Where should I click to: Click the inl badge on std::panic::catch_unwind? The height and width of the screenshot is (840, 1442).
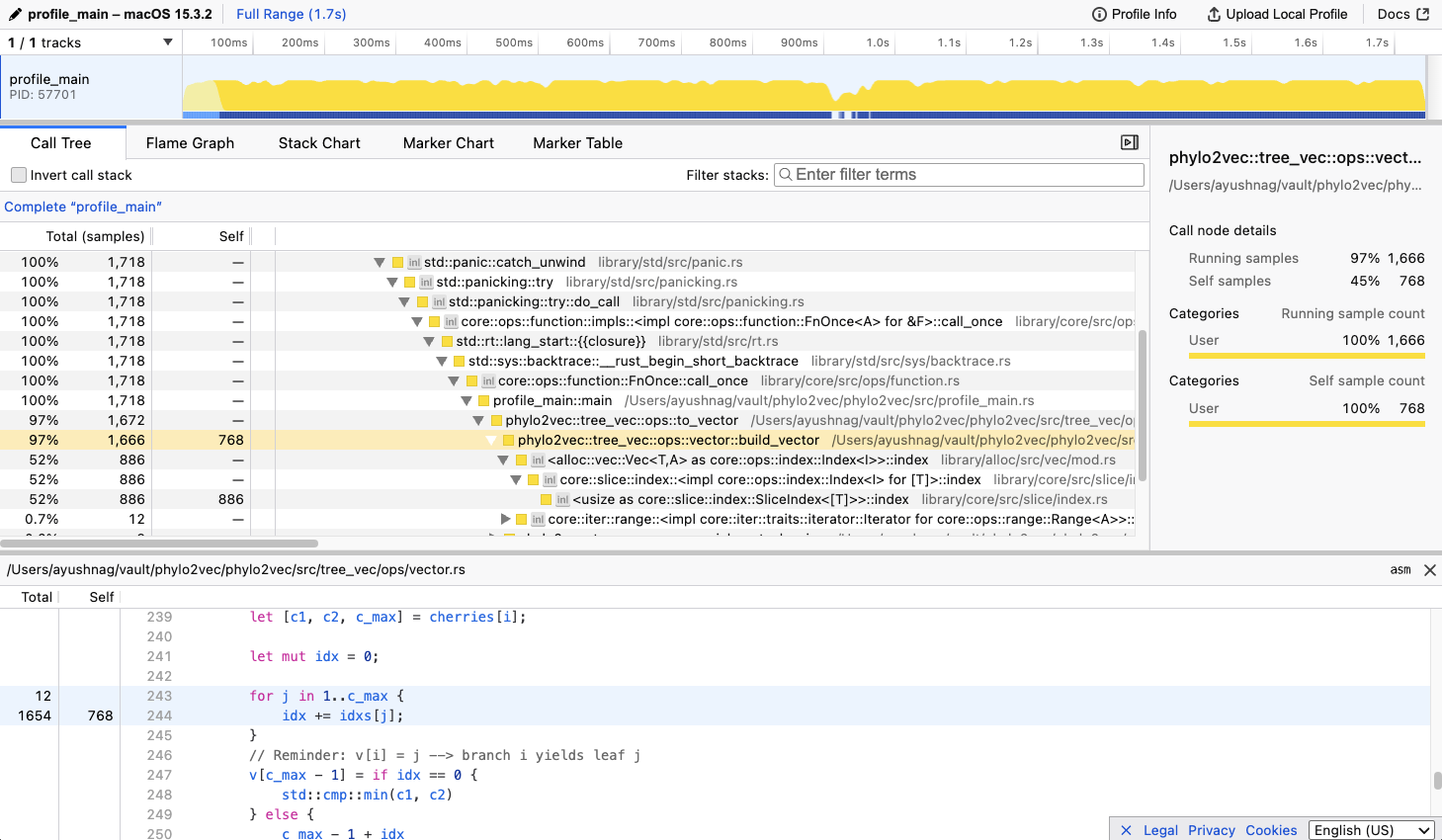pyautogui.click(x=414, y=263)
